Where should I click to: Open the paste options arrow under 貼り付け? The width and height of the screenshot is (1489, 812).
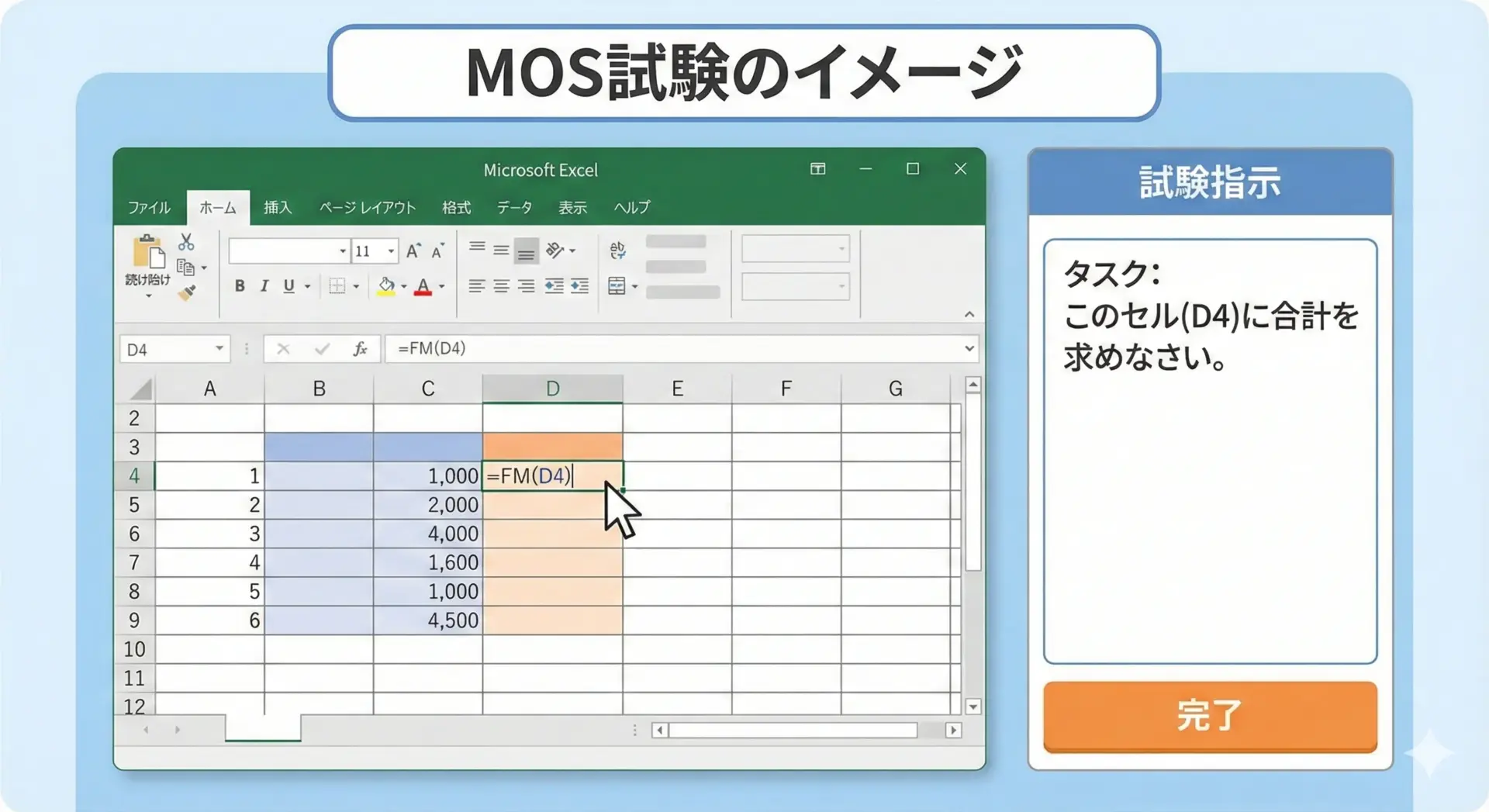coord(147,296)
